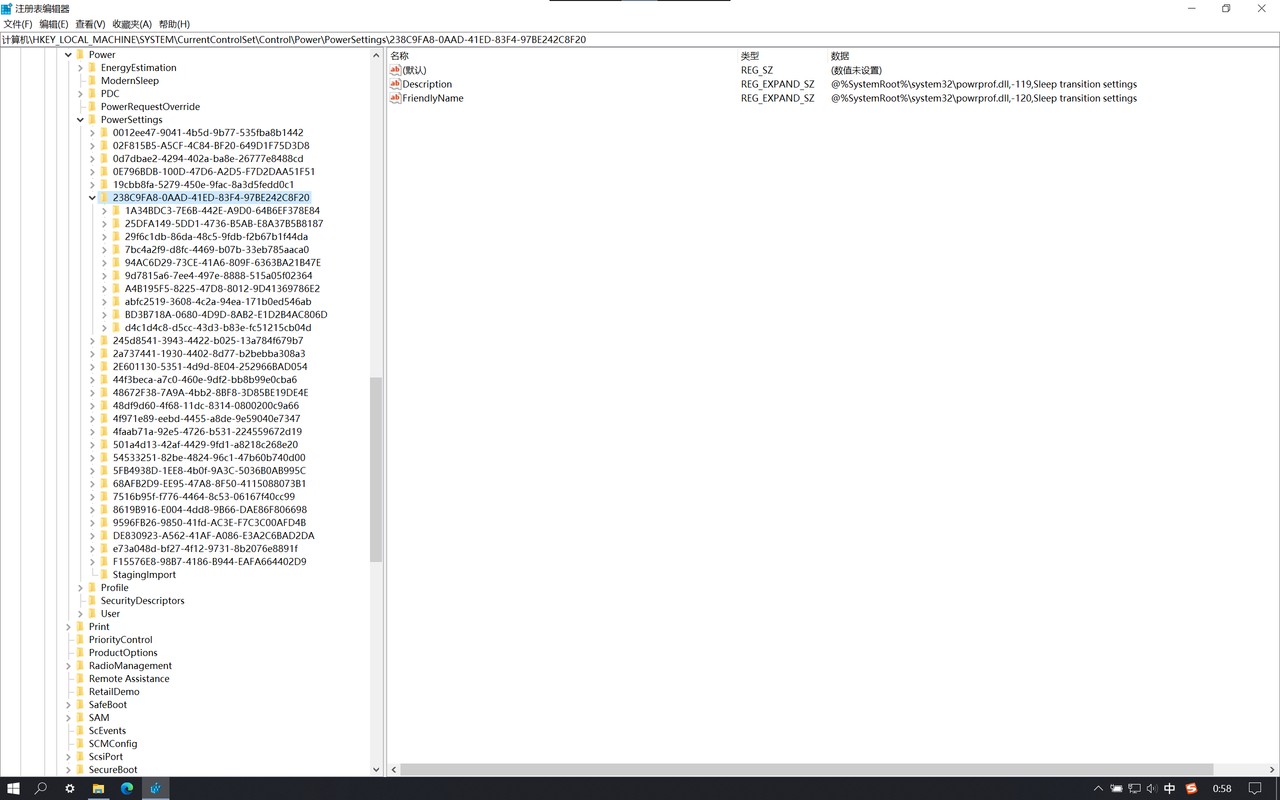Viewport: 1280px width, 800px height.
Task: Click the Registry Editor icon in title bar
Action: coord(7,8)
